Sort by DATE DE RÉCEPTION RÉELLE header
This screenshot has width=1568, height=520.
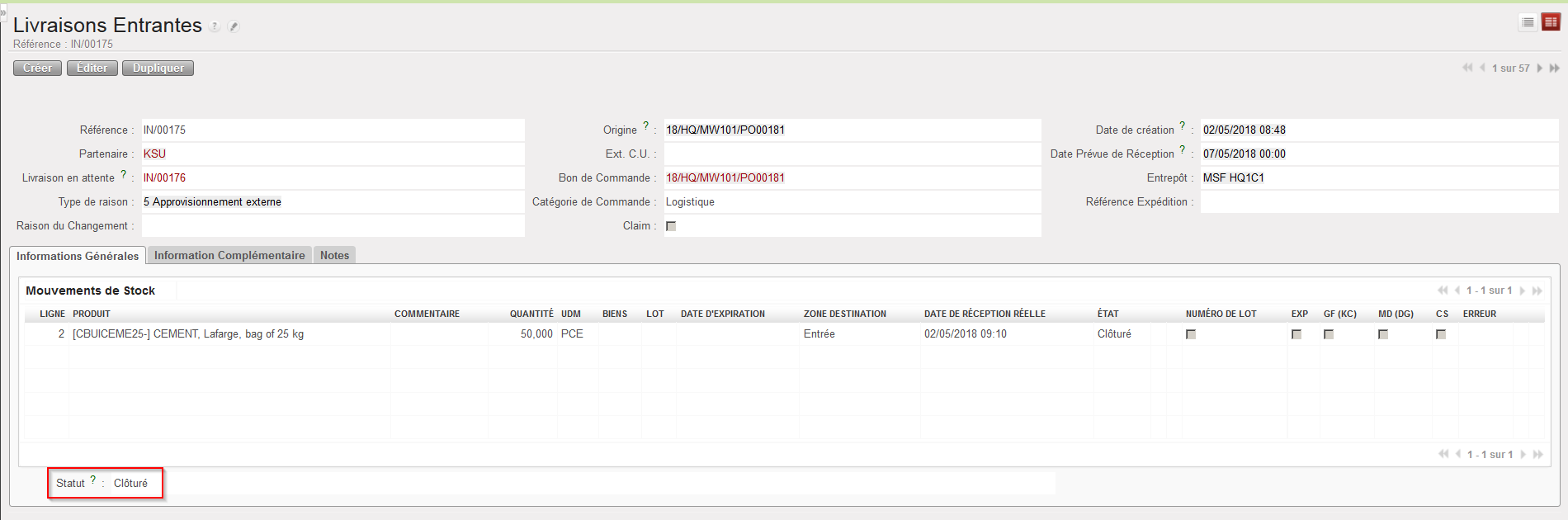pos(985,314)
